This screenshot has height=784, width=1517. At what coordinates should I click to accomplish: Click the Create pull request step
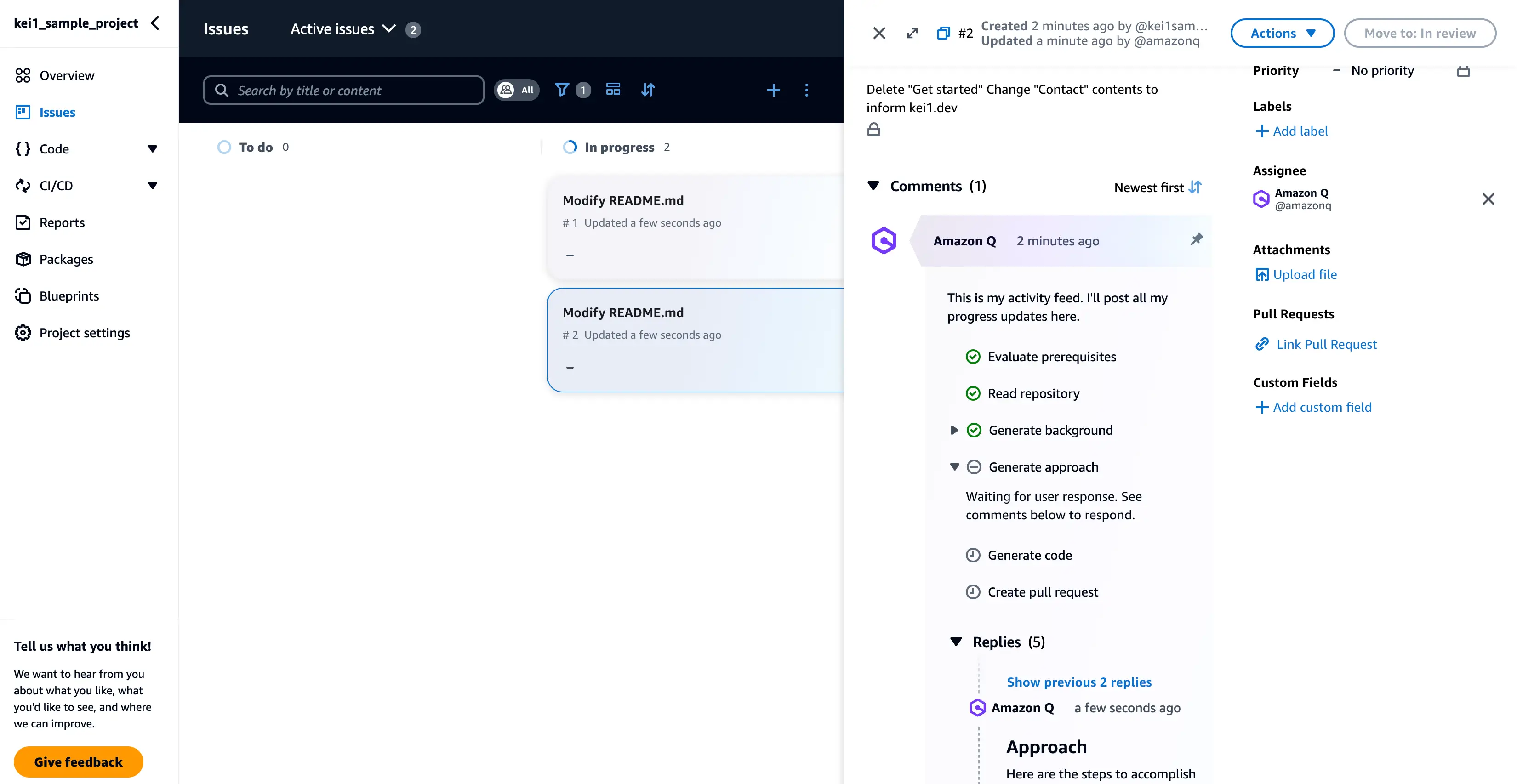pos(1042,591)
